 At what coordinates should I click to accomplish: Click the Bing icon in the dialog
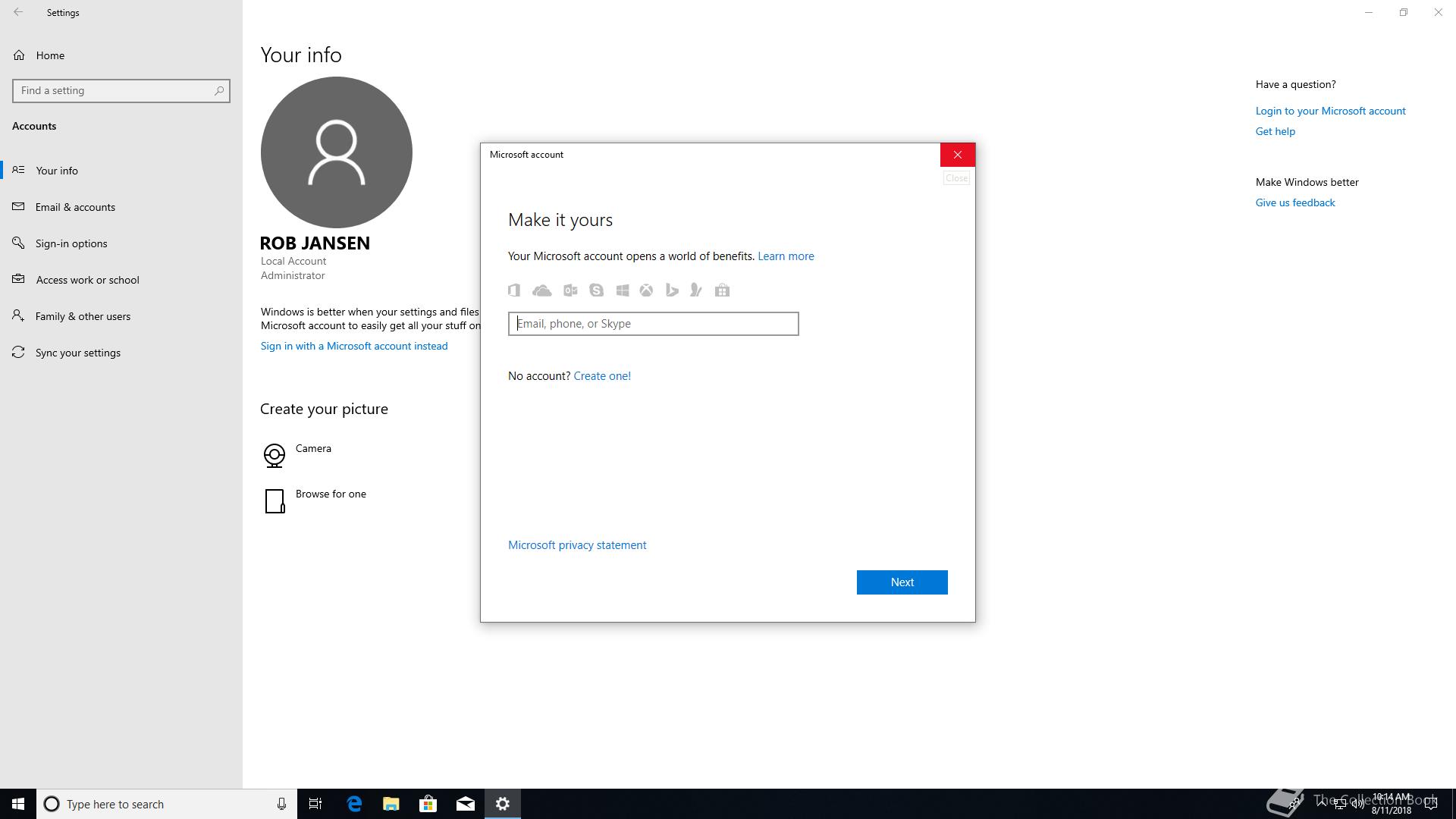pos(671,290)
